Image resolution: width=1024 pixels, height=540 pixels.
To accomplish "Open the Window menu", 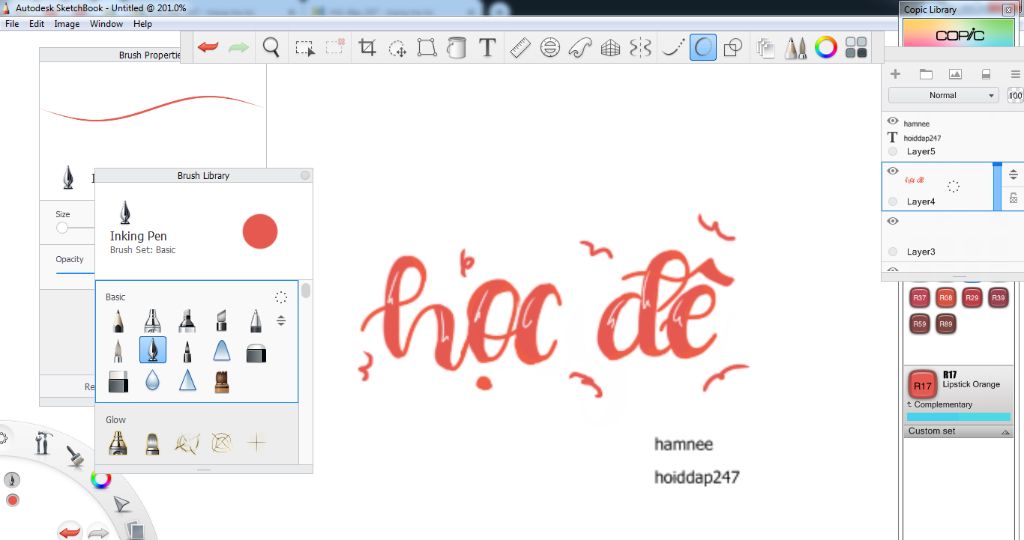I will (x=106, y=24).
